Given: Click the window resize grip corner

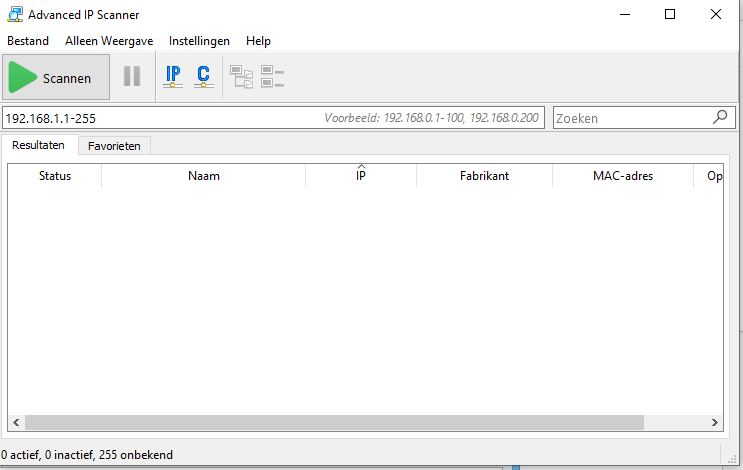Looking at the screenshot, I should point(732,459).
